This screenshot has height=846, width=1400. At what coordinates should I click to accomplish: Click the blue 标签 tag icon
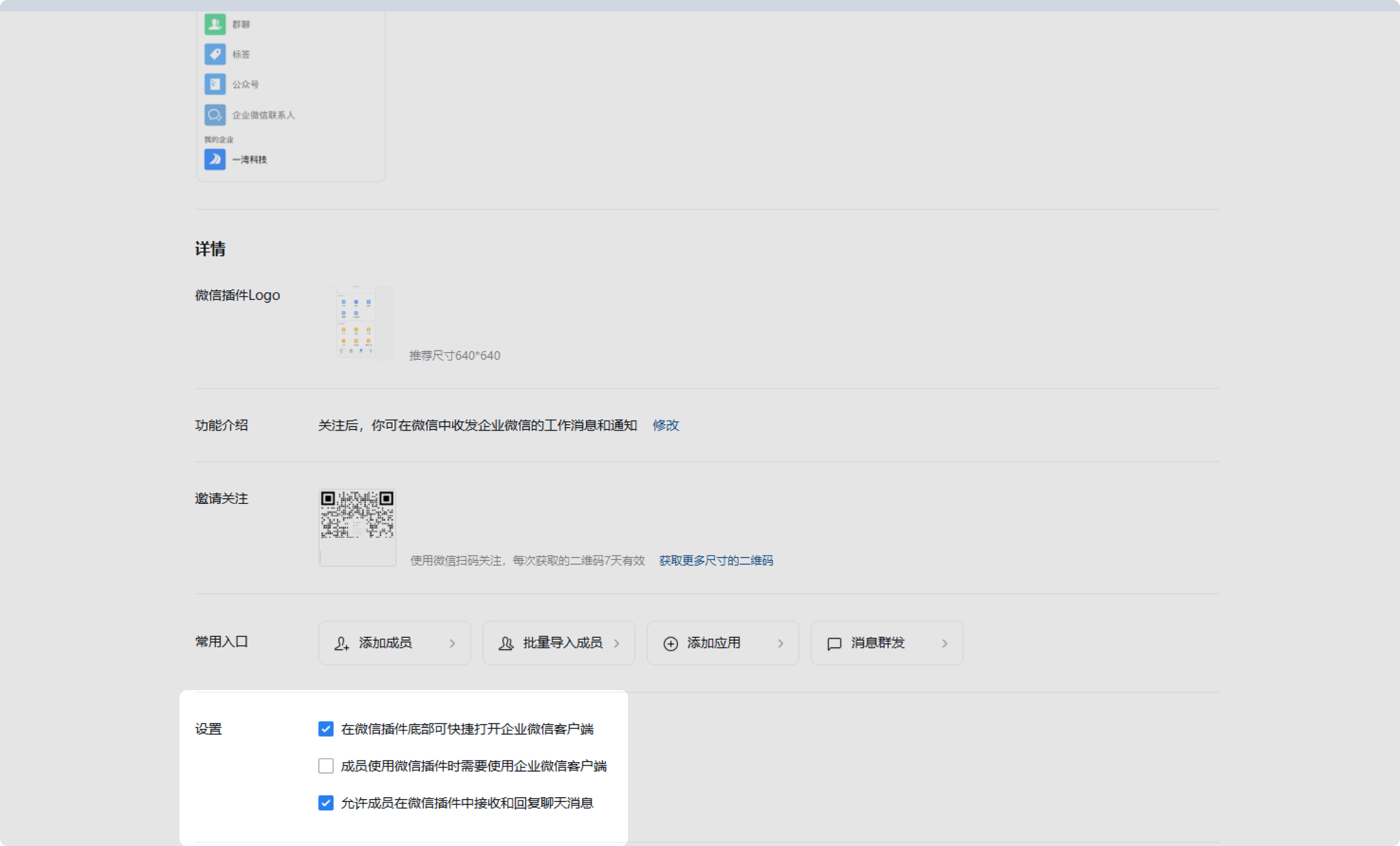pos(215,54)
